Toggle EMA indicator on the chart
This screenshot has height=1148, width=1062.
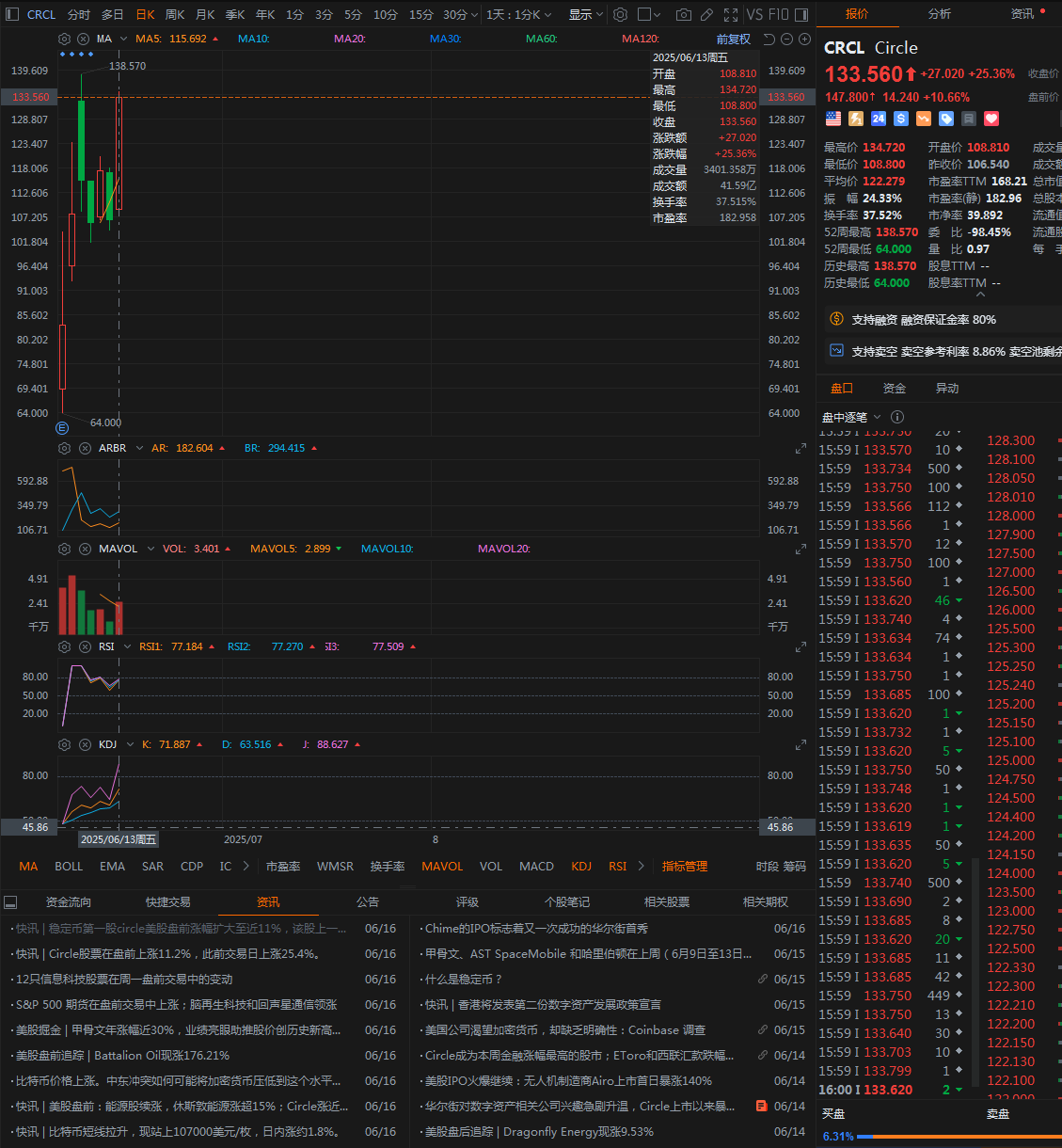(112, 866)
